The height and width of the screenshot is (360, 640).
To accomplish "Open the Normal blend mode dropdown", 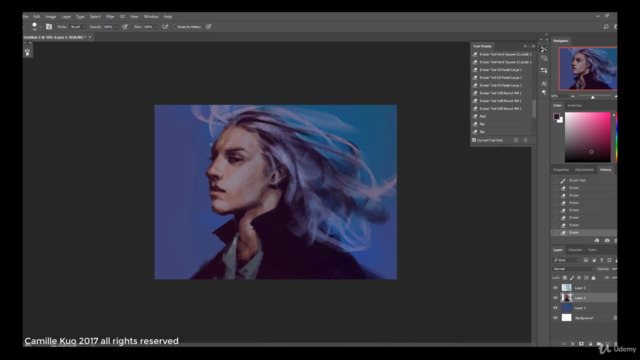I will (x=573, y=269).
